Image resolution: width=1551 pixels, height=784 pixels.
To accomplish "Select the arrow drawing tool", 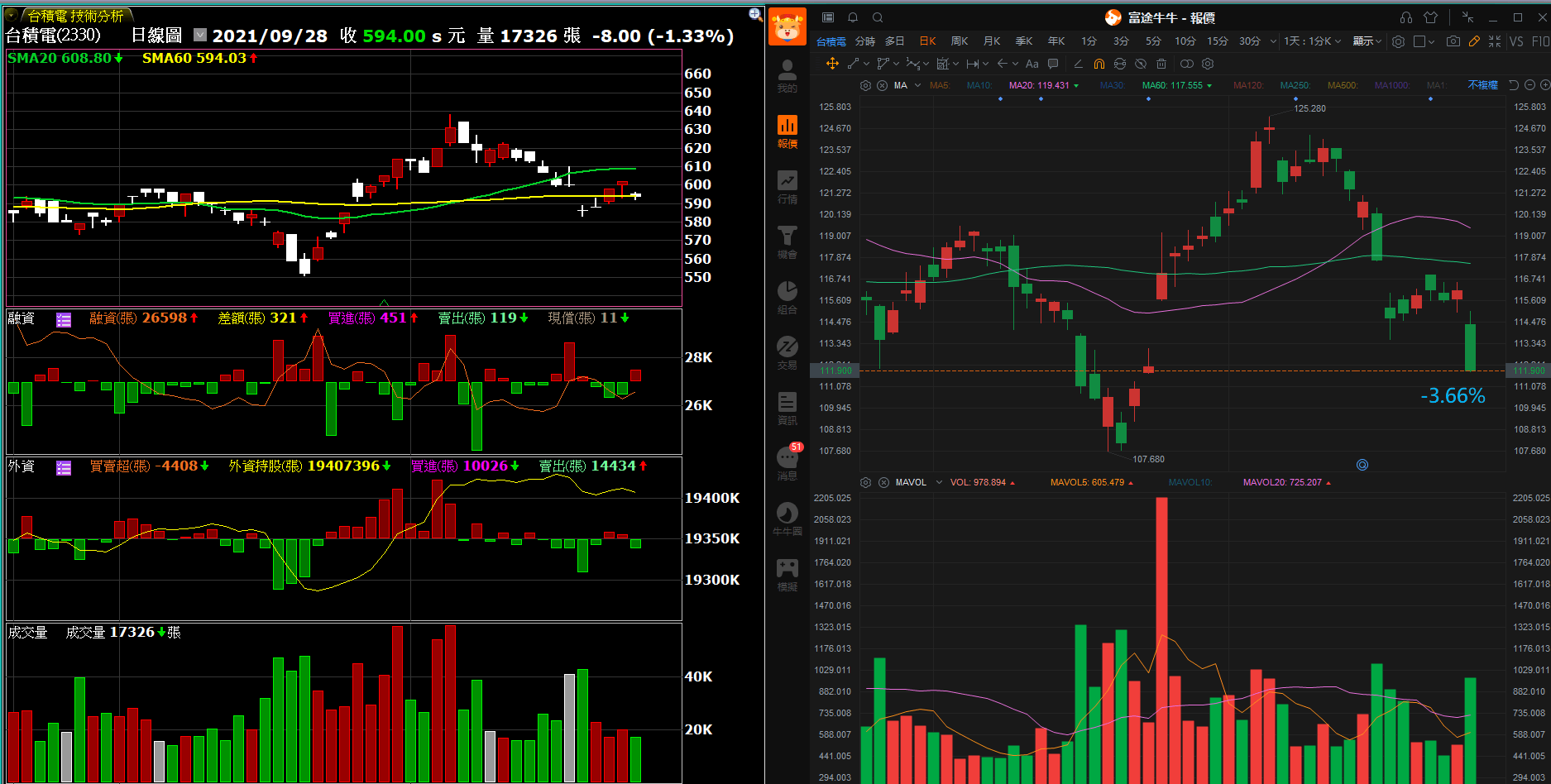I will pyautogui.click(x=1002, y=64).
